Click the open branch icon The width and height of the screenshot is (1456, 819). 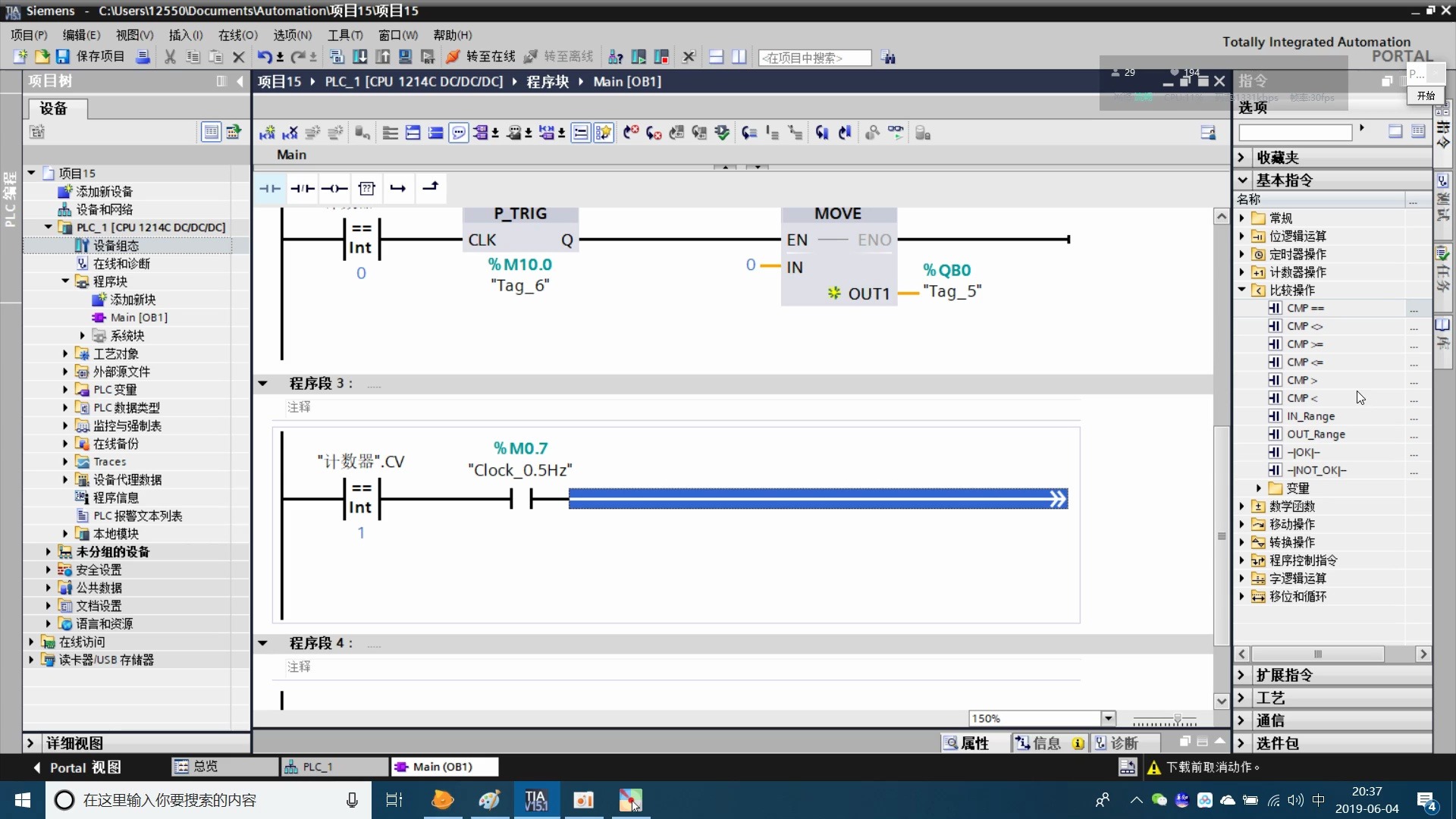[398, 189]
